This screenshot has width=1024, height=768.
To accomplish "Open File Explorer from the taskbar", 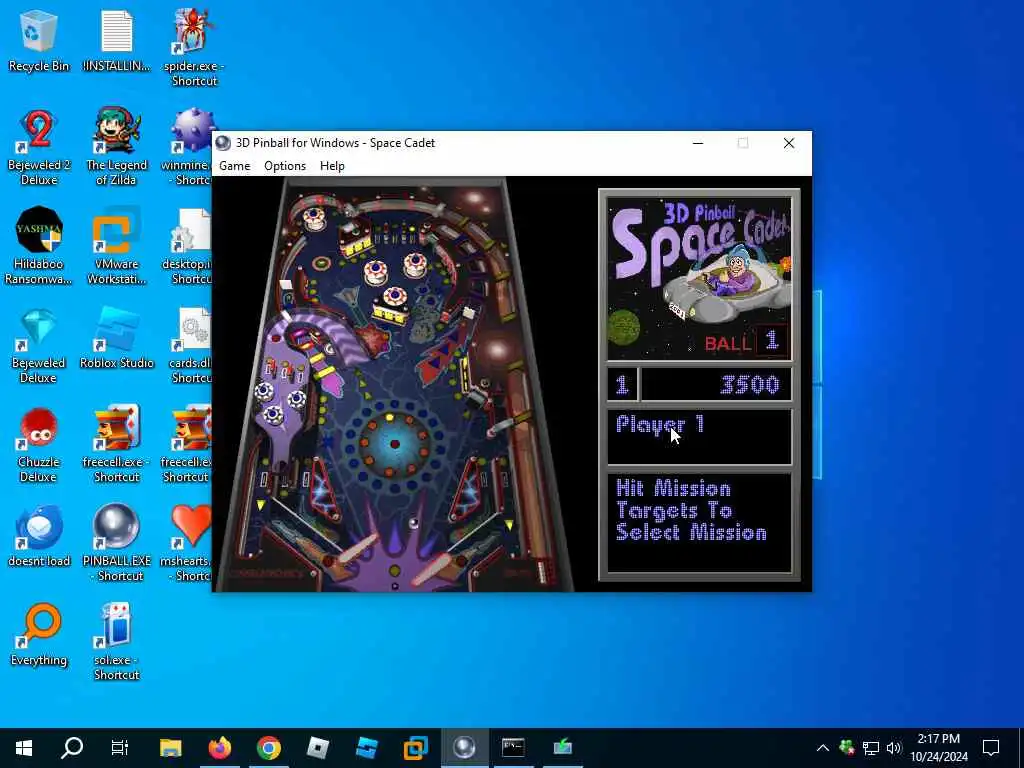I will (170, 748).
